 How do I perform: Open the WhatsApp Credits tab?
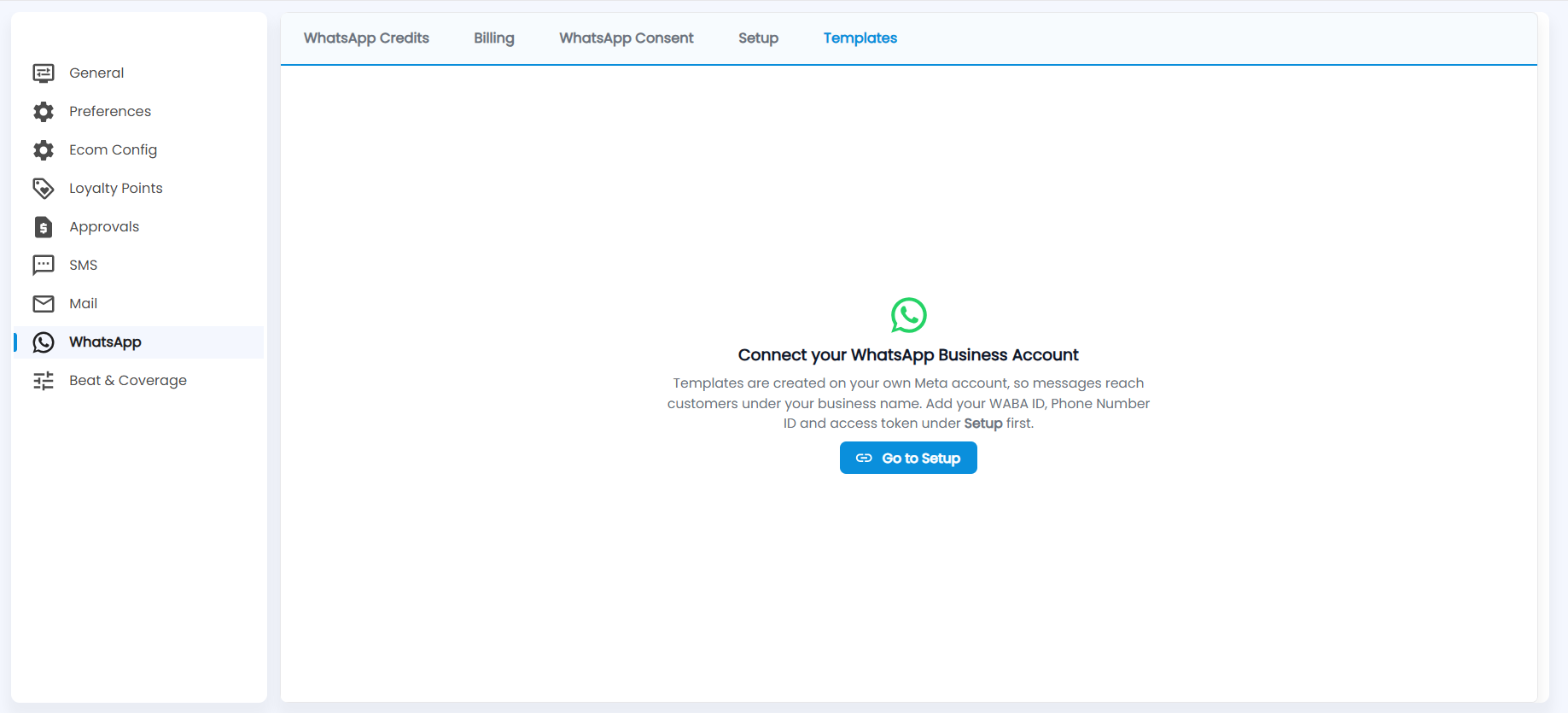tap(366, 38)
